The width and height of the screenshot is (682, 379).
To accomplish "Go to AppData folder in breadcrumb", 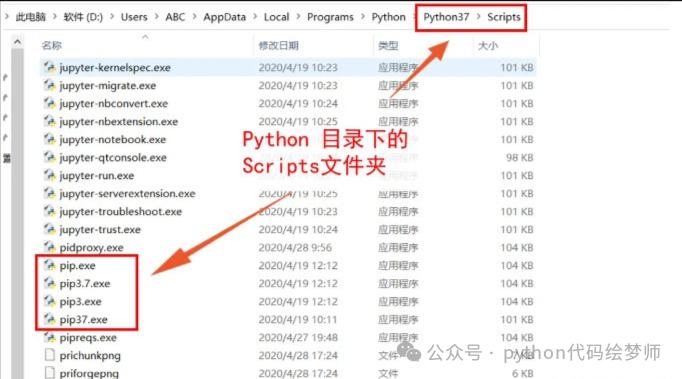I will pyautogui.click(x=224, y=17).
